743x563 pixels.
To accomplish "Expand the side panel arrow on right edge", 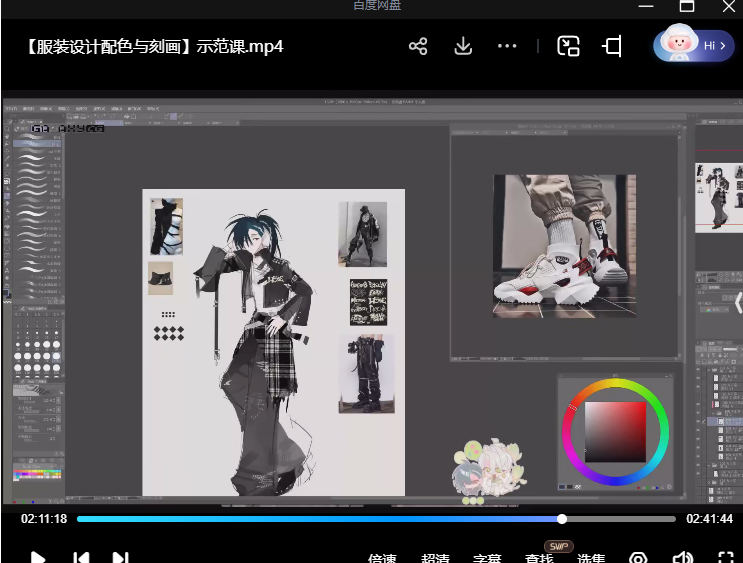I will [738, 302].
